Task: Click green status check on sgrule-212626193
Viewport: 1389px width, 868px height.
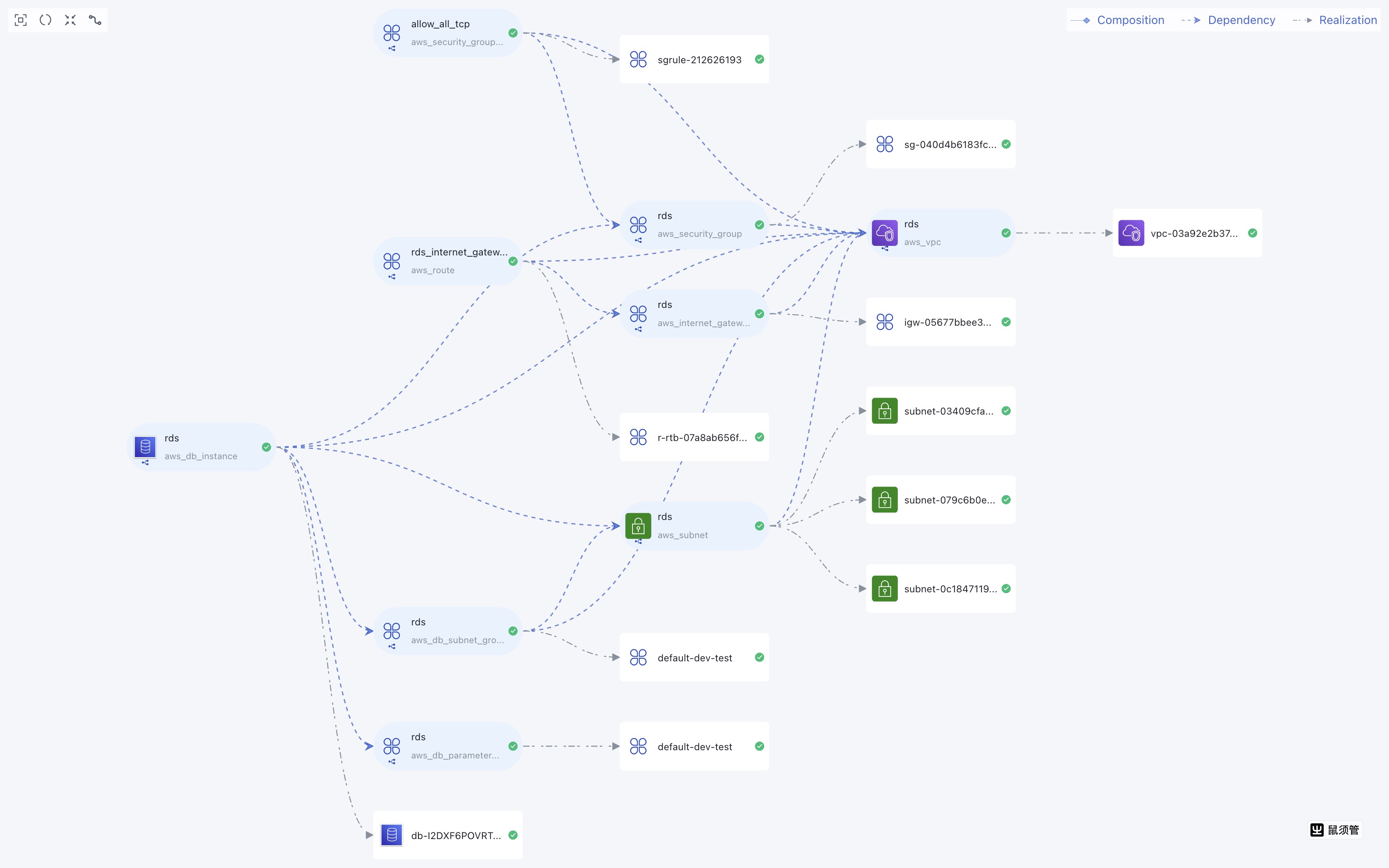Action: [759, 59]
